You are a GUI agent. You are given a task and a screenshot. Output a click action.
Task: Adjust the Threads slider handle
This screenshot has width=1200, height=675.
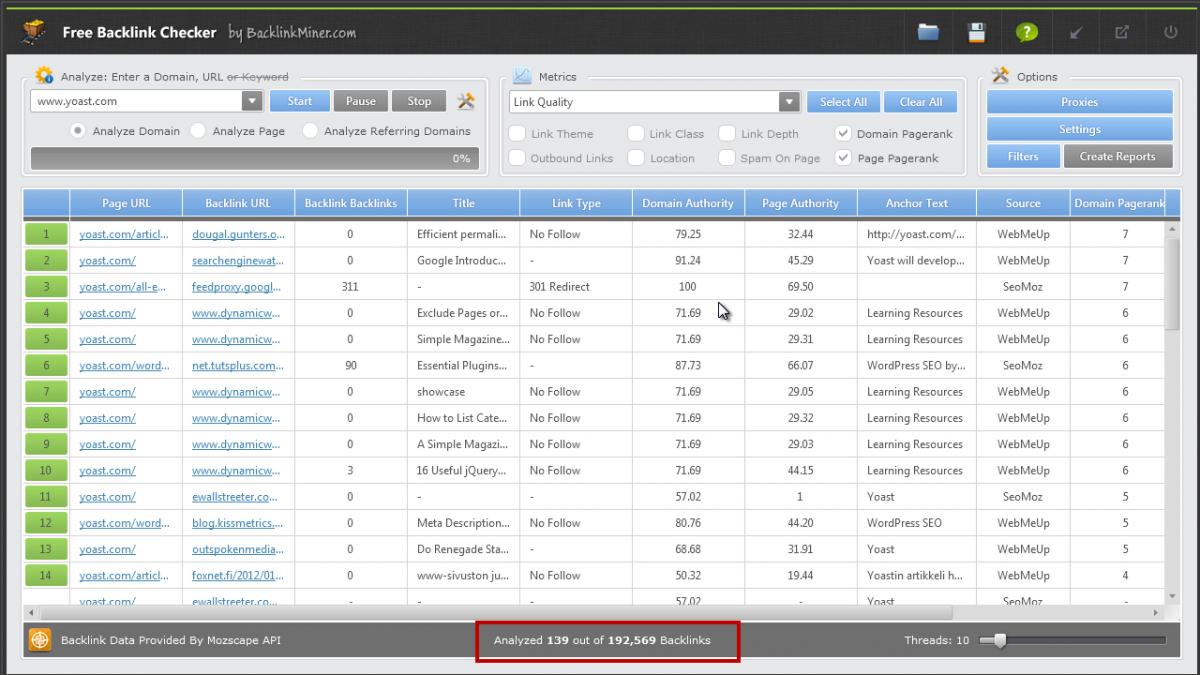pos(998,640)
